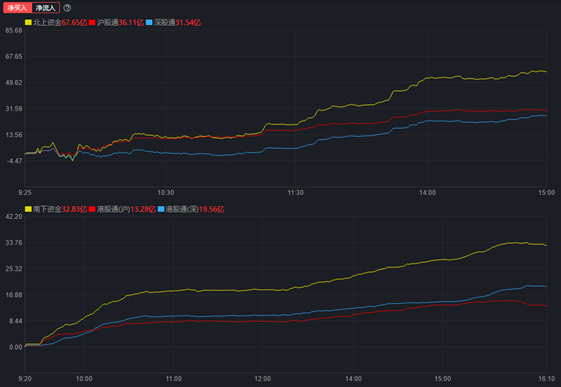Click the blue 港股通(深) legend icon
Screen dimensions: 561x387
161,209
